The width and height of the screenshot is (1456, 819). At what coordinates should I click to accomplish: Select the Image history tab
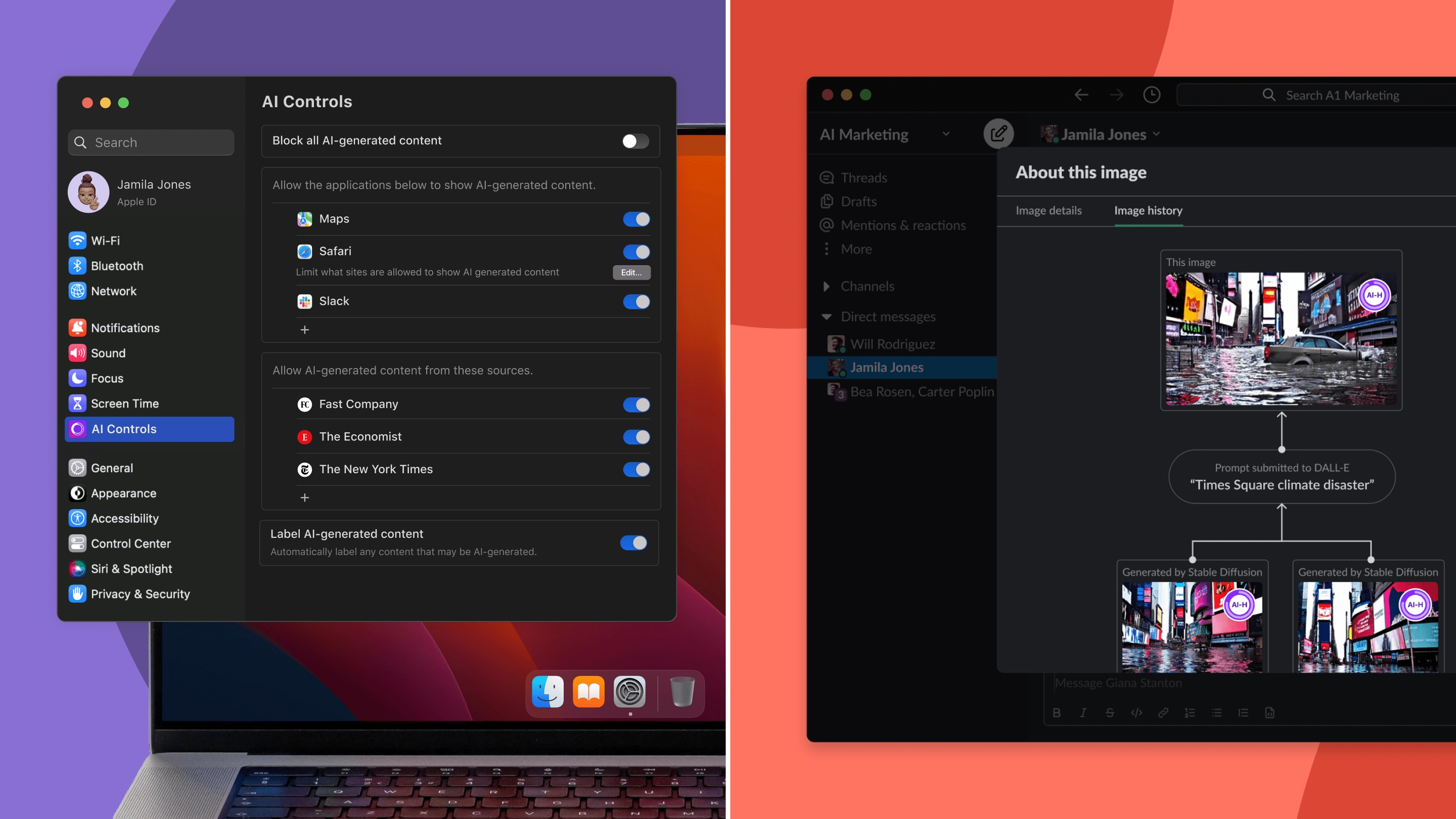coord(1148,210)
